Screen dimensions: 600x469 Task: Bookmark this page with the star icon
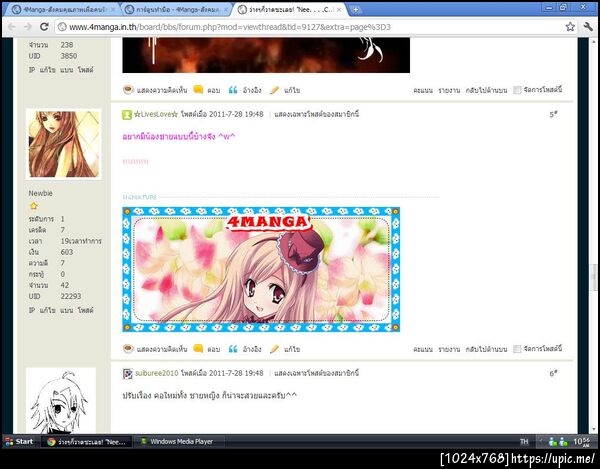(x=570, y=26)
